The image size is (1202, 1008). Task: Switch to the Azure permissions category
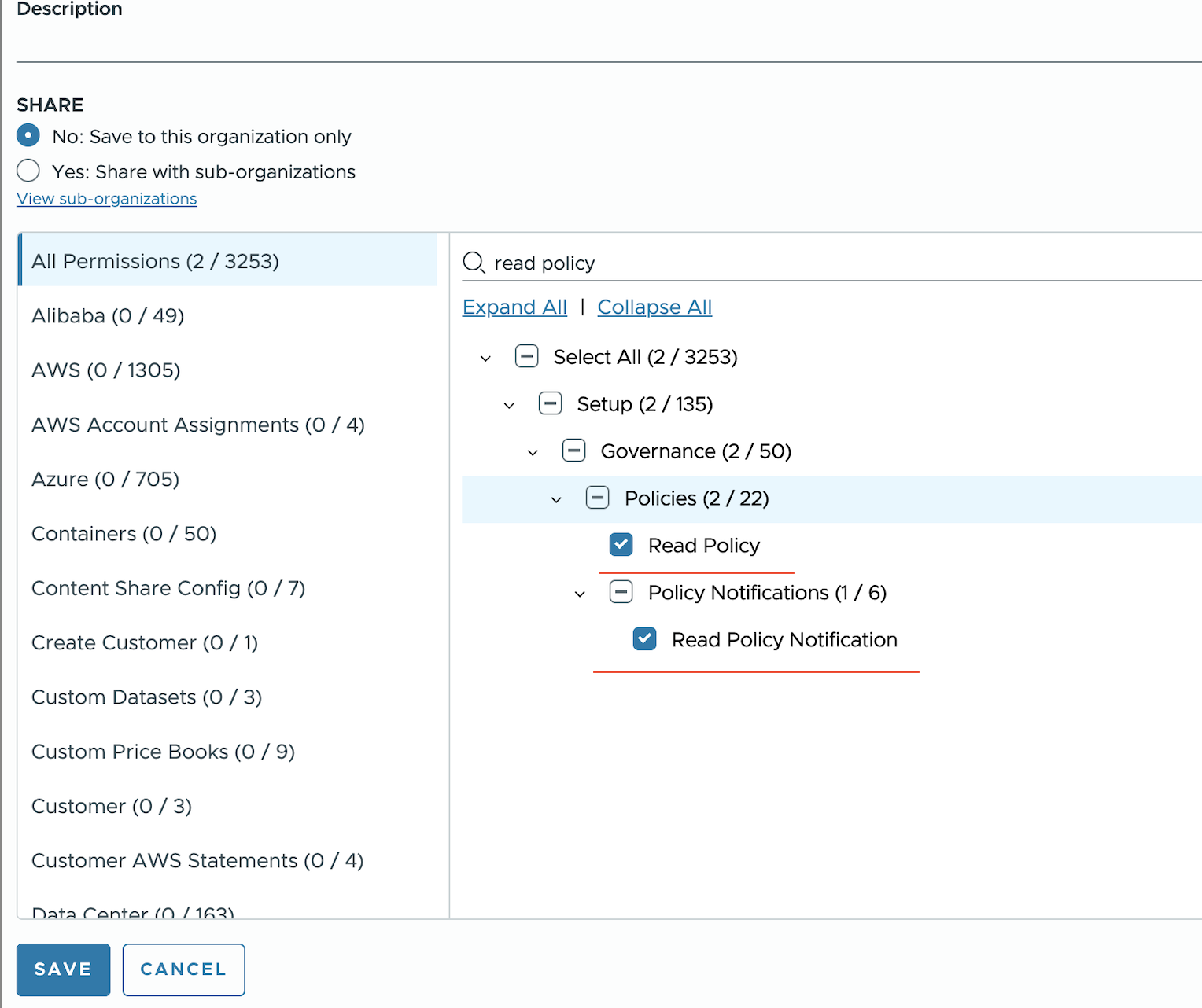pyautogui.click(x=105, y=480)
